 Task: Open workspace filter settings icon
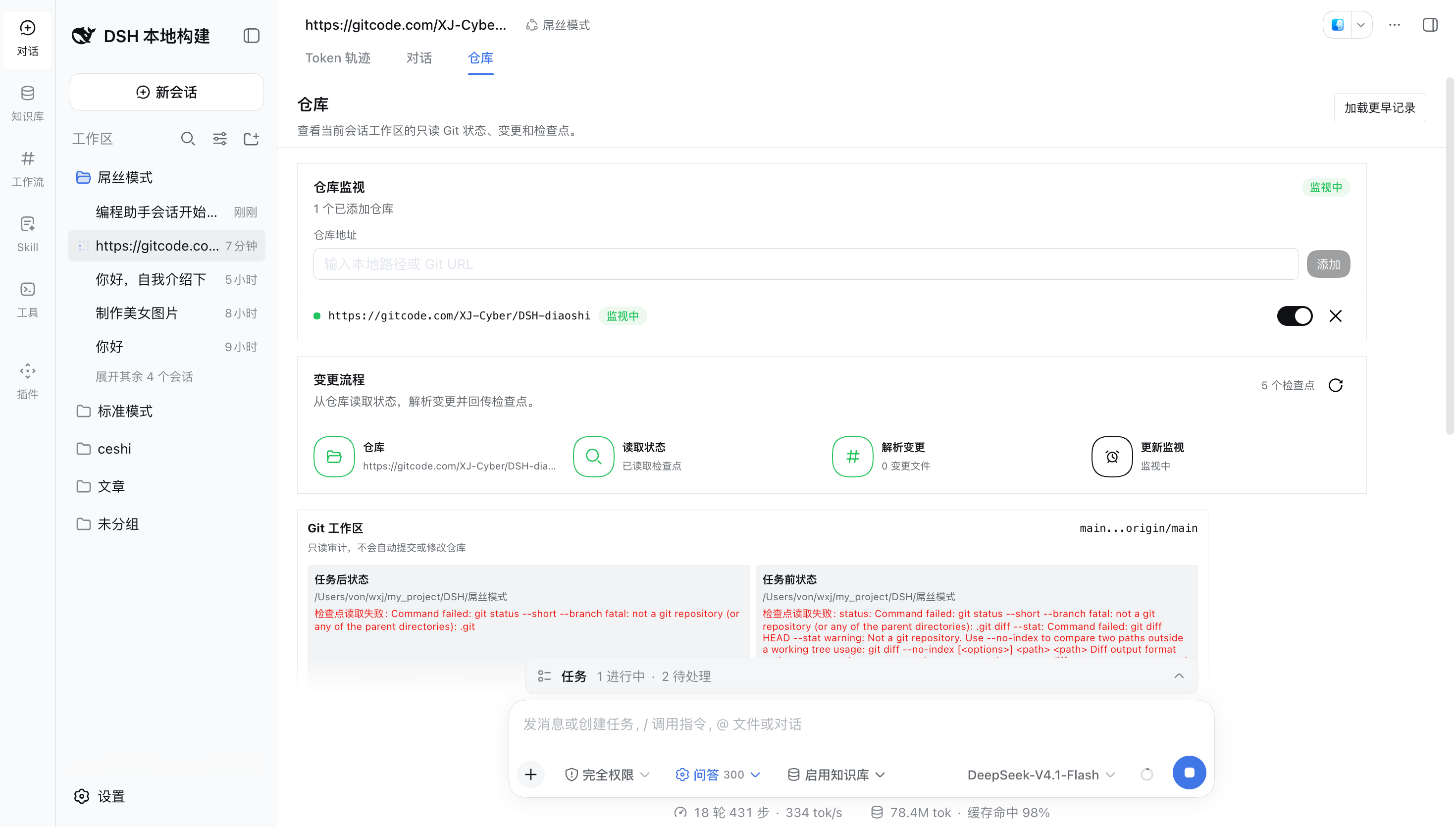point(220,139)
